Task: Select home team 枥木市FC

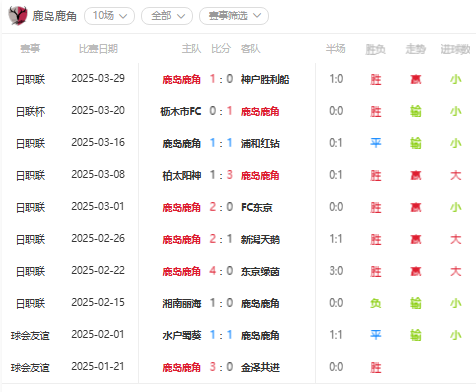Action: 181,111
